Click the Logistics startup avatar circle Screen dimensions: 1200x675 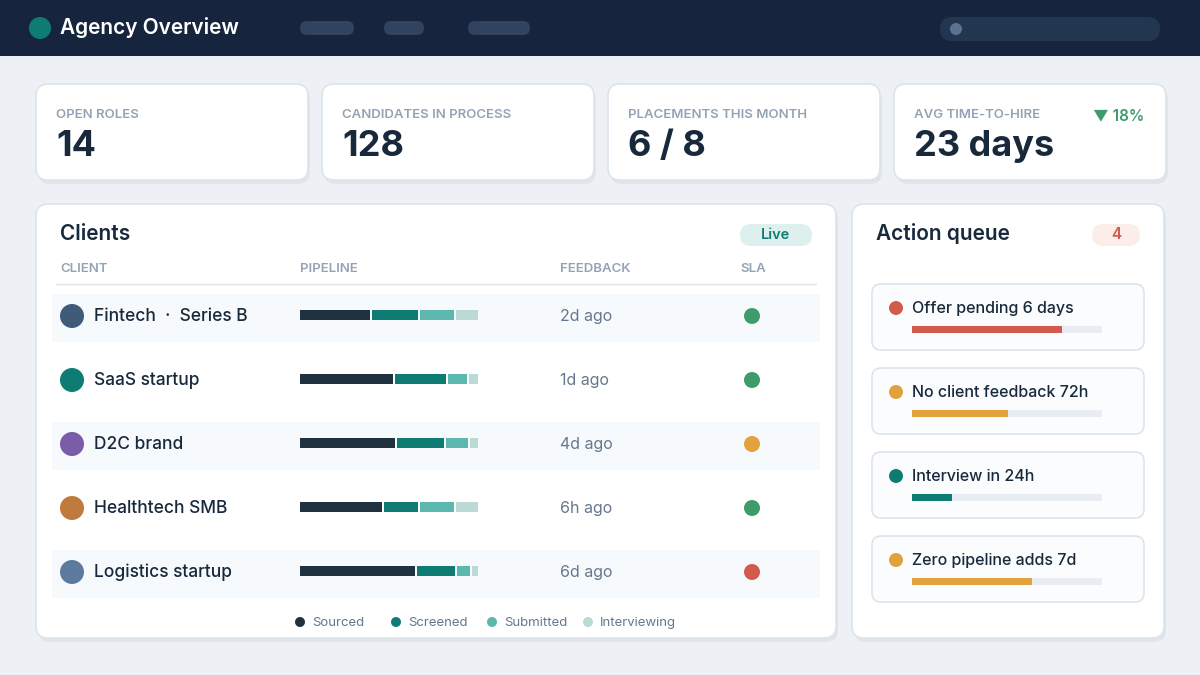pyautogui.click(x=72, y=572)
